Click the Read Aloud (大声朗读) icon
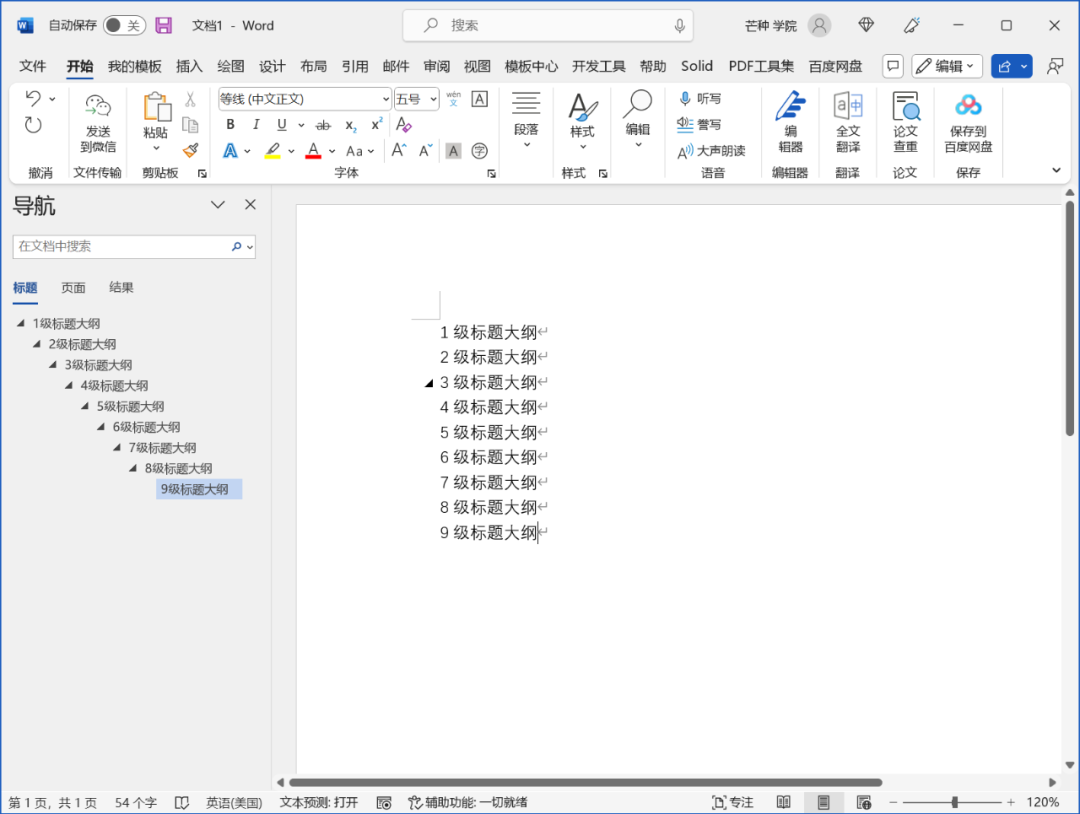1080x814 pixels. 686,151
